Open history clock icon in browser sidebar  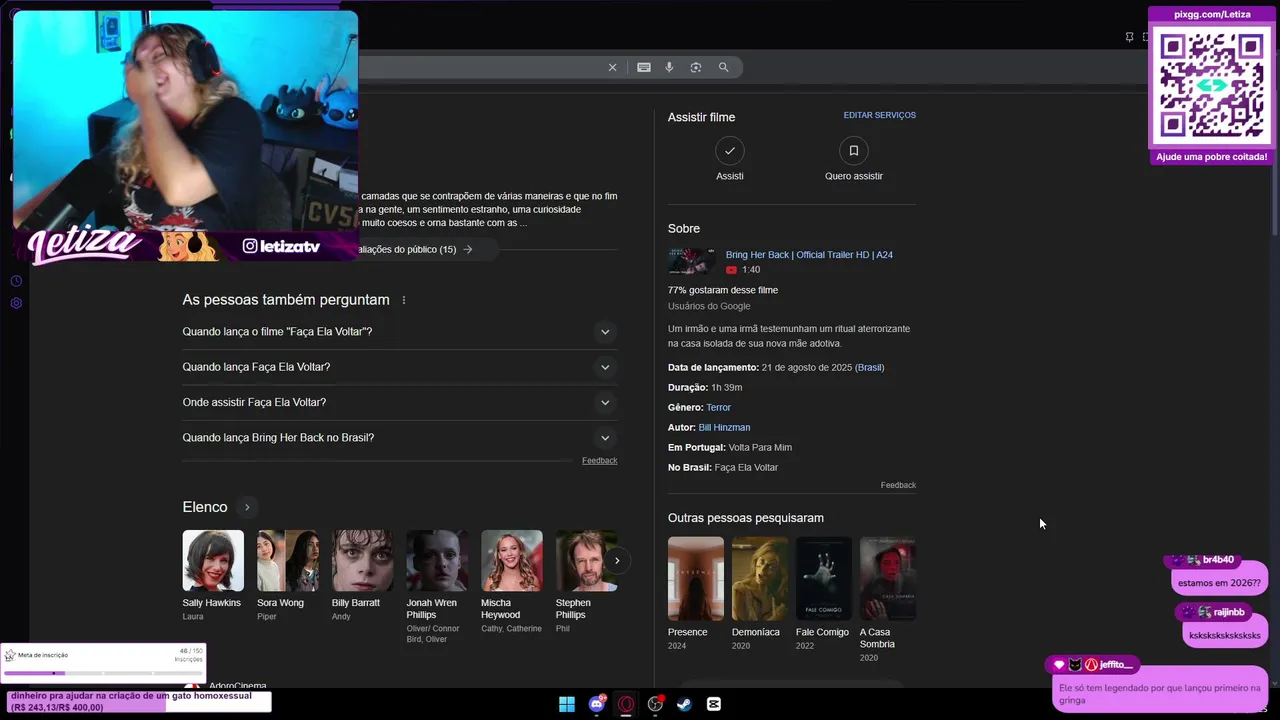click(16, 281)
